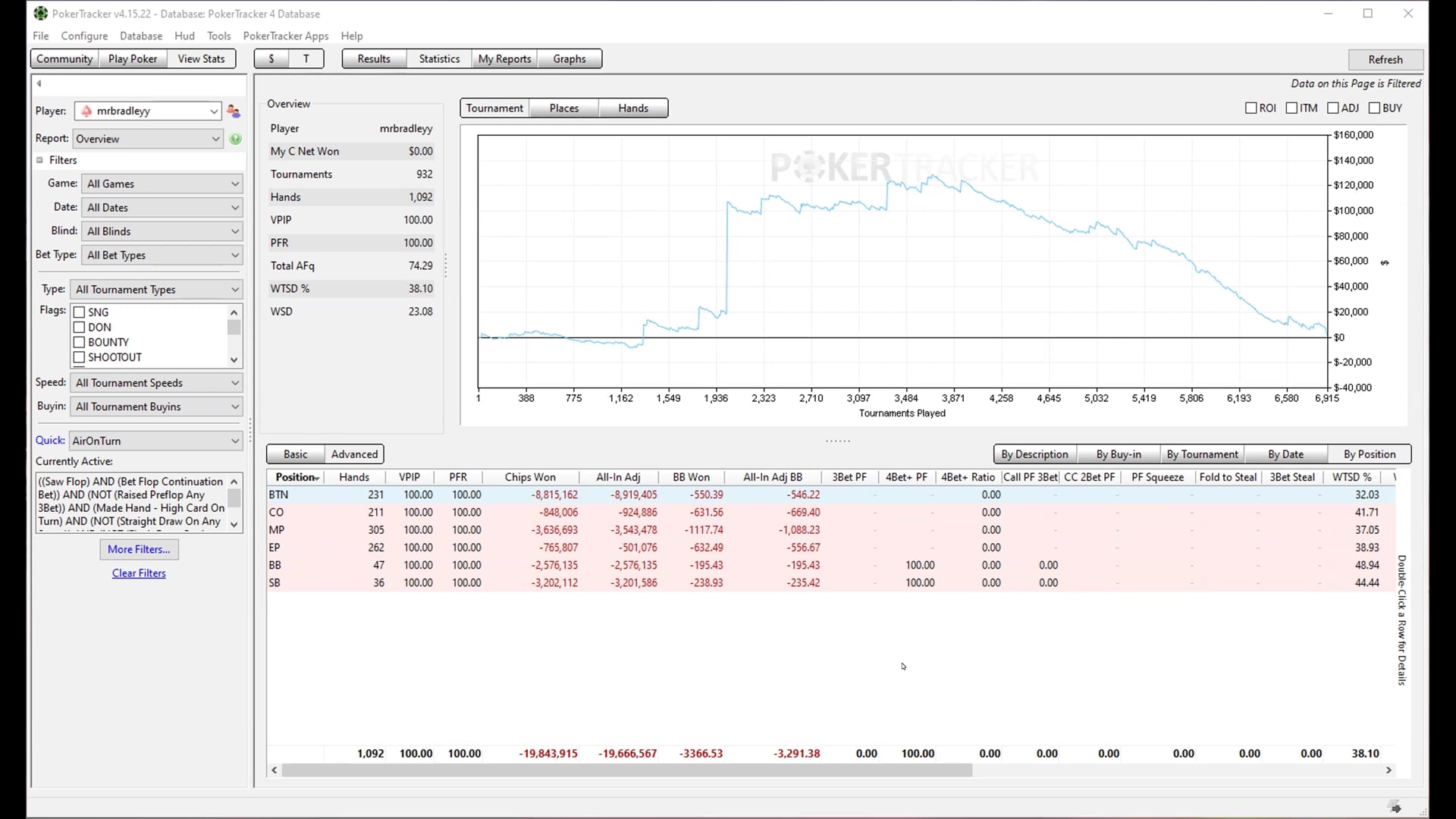
Task: Group report By Description
Action: [1034, 454]
